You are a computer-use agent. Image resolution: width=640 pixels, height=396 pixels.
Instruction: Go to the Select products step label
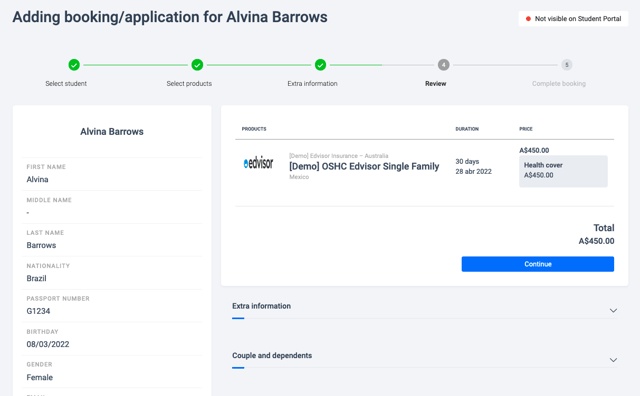pyautogui.click(x=189, y=84)
